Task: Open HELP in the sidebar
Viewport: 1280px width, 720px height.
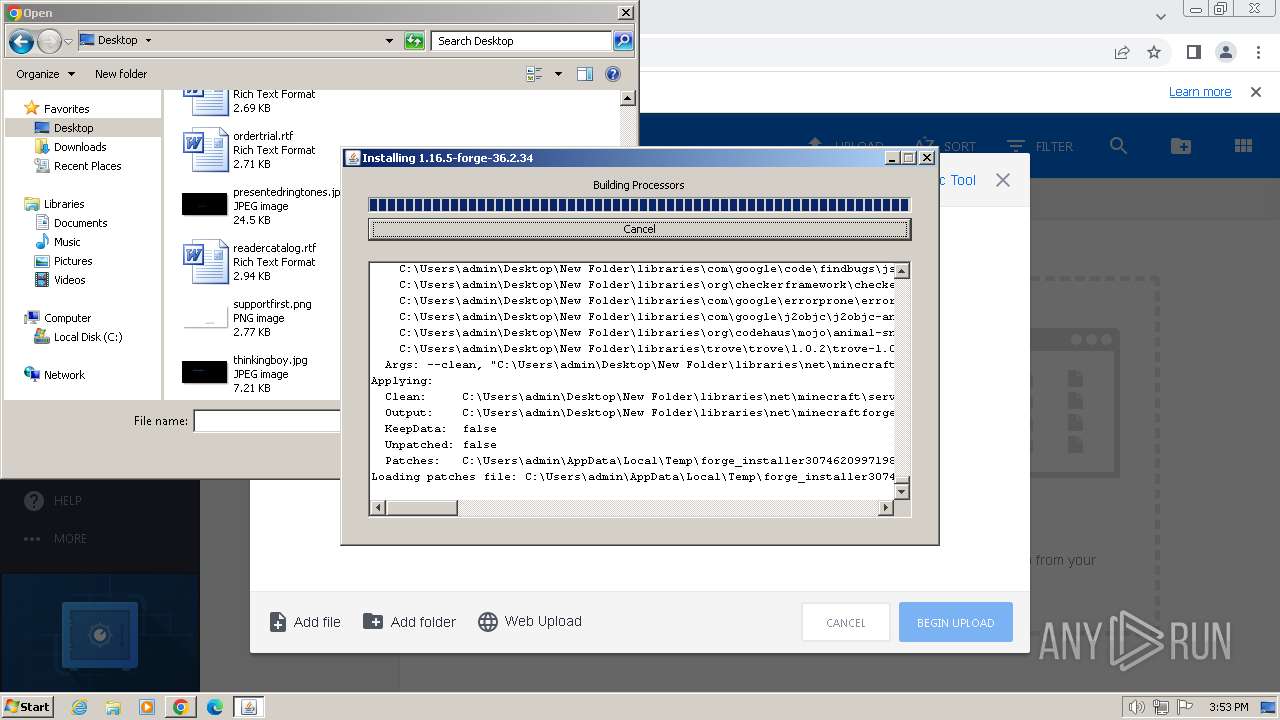Action: click(52, 501)
